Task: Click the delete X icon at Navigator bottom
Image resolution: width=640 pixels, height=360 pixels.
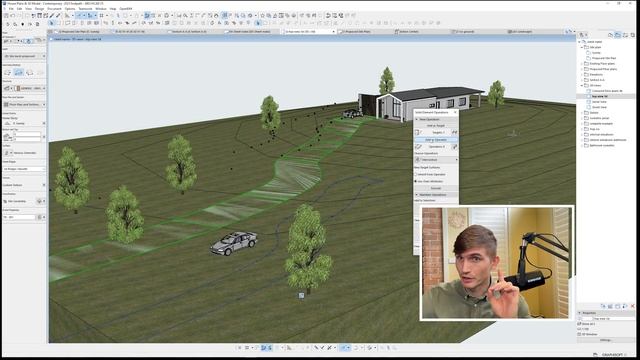Action: tap(633, 306)
